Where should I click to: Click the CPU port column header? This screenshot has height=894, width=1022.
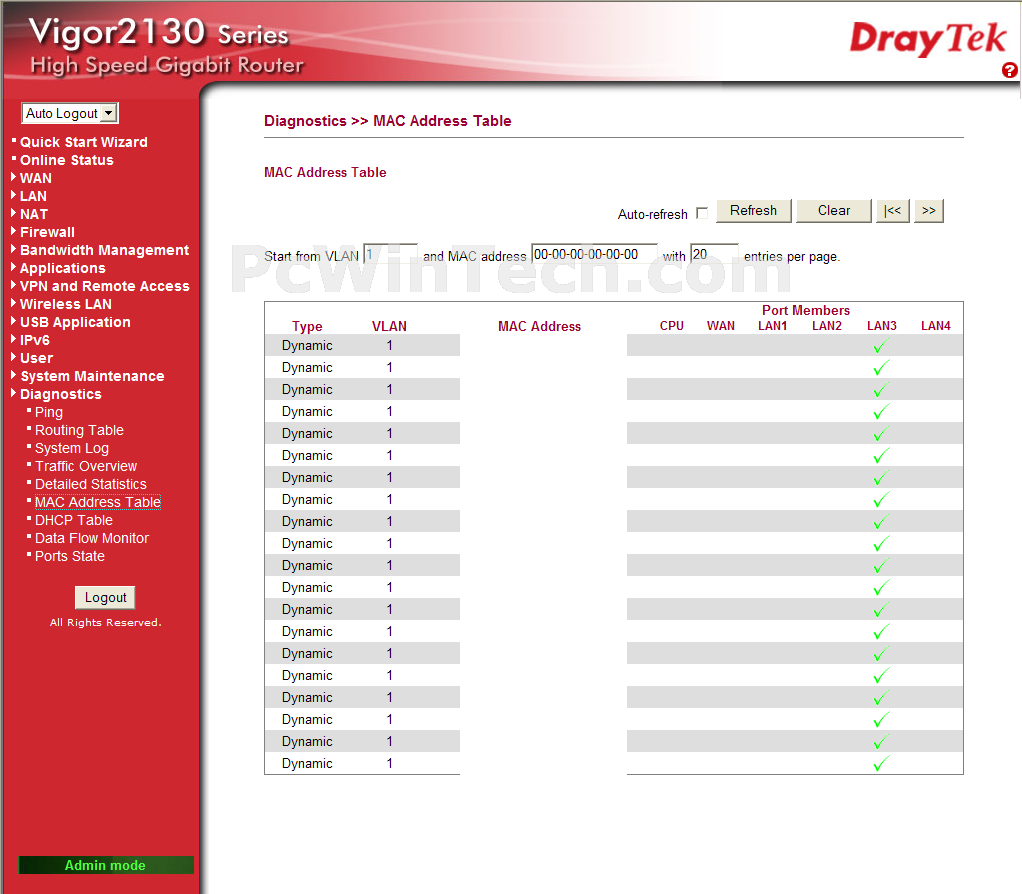pos(671,326)
